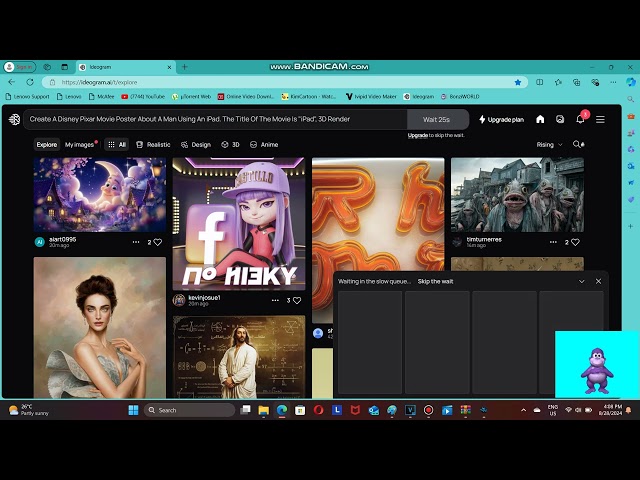The height and width of the screenshot is (480, 640).
Task: Open the weather widget Partly sunny
Action: click(29, 410)
